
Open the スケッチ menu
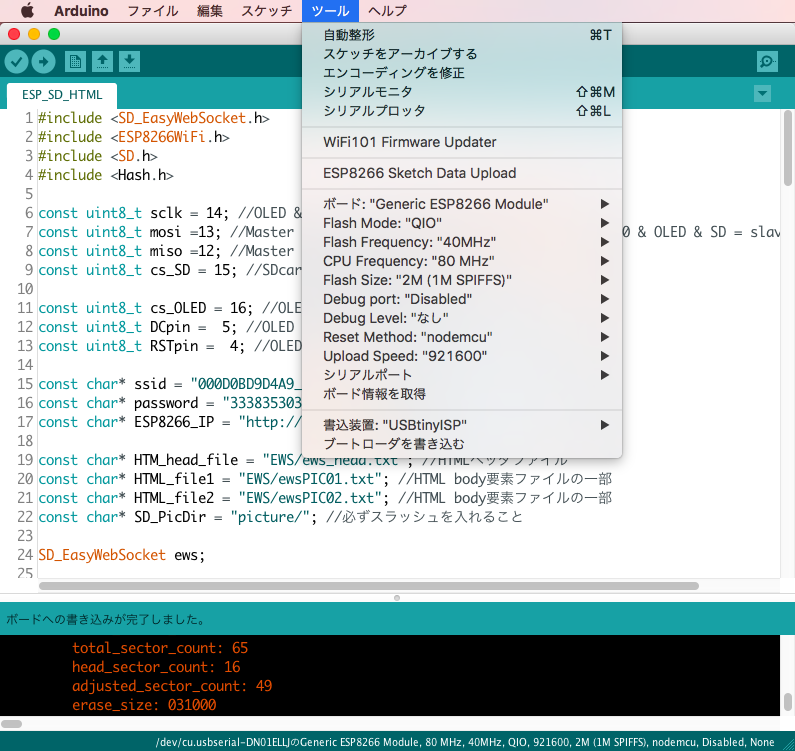tap(267, 11)
